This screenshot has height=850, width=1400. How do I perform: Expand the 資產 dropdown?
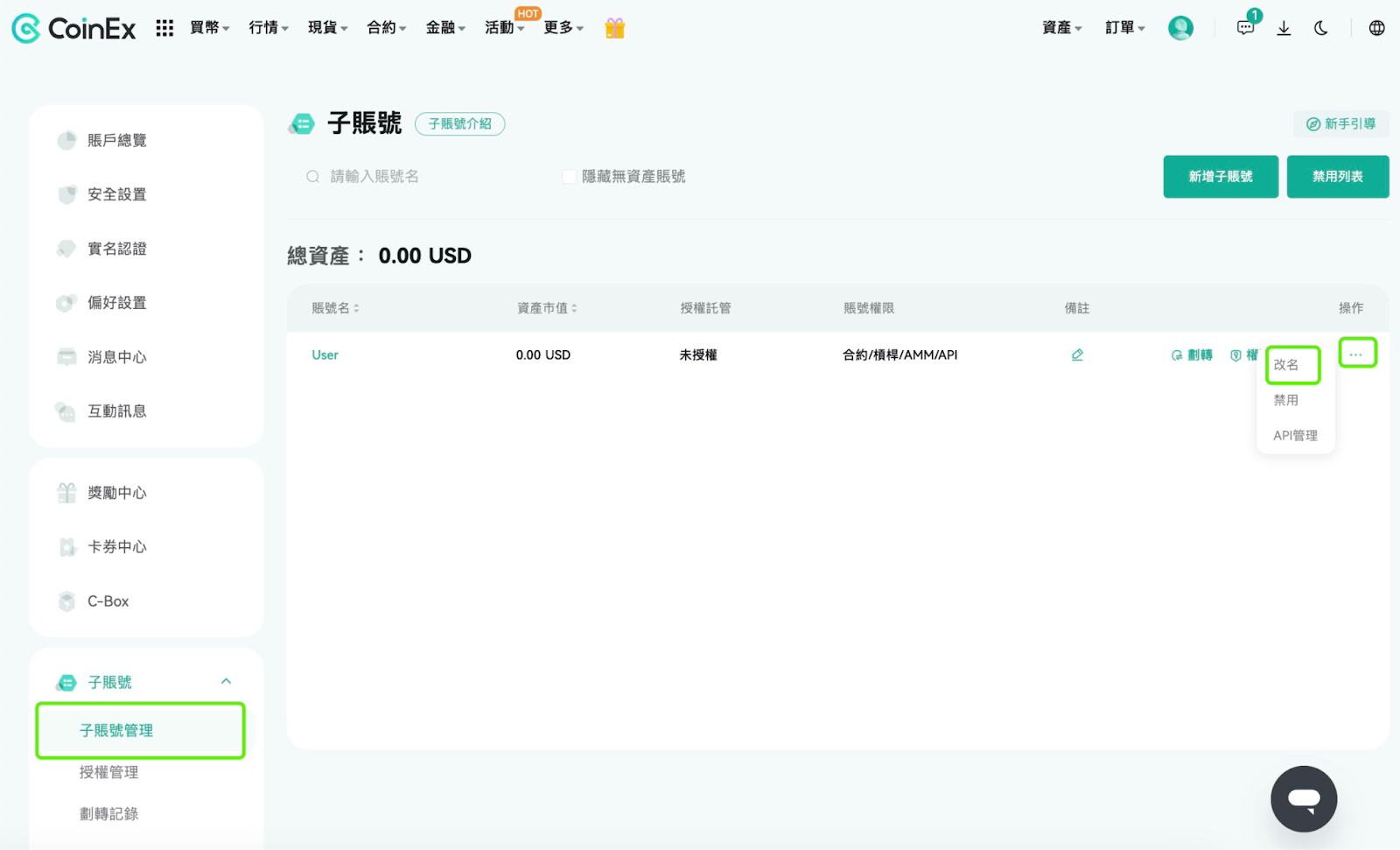[1061, 28]
